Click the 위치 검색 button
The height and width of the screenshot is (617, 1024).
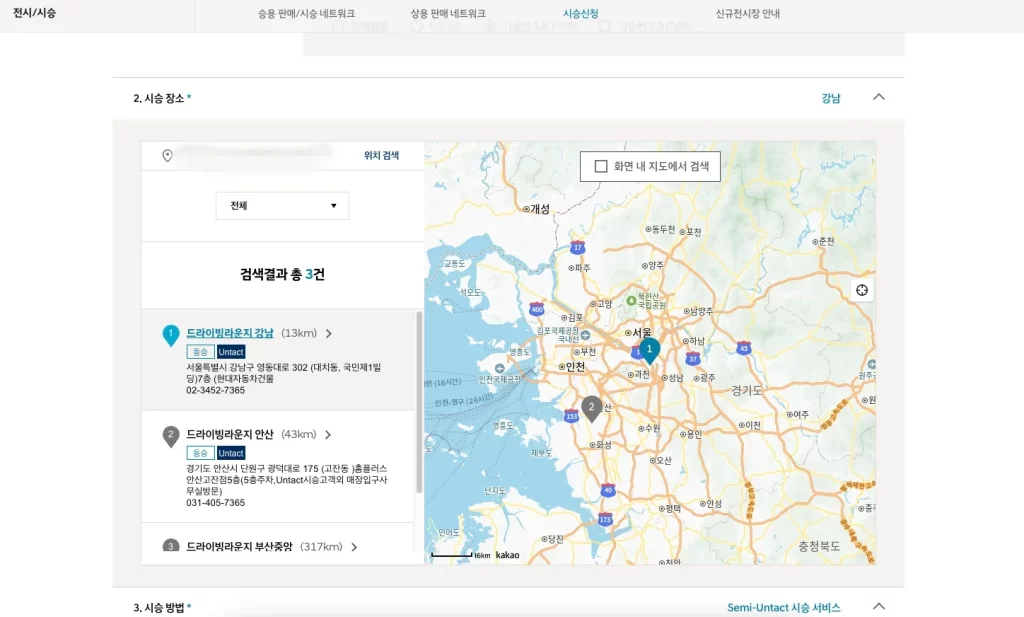pyautogui.click(x=381, y=156)
